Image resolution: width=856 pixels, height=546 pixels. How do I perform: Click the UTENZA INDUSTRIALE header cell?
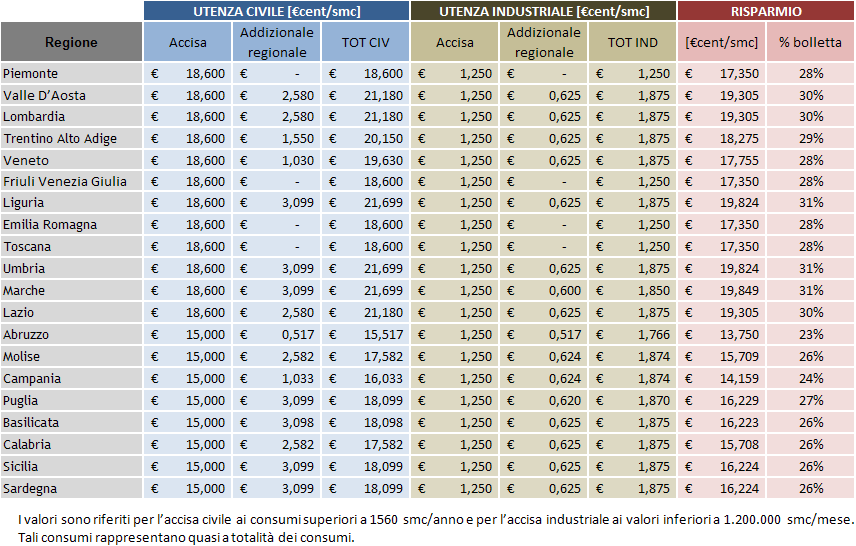pos(544,11)
